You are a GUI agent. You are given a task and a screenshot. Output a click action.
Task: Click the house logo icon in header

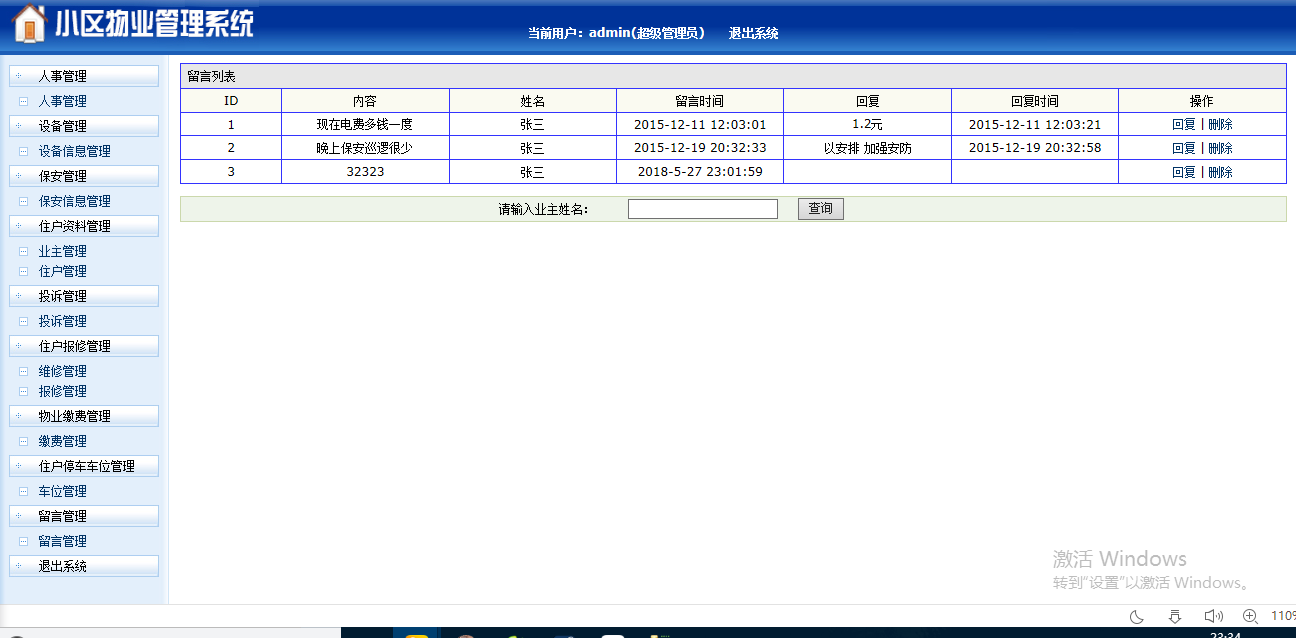point(30,24)
